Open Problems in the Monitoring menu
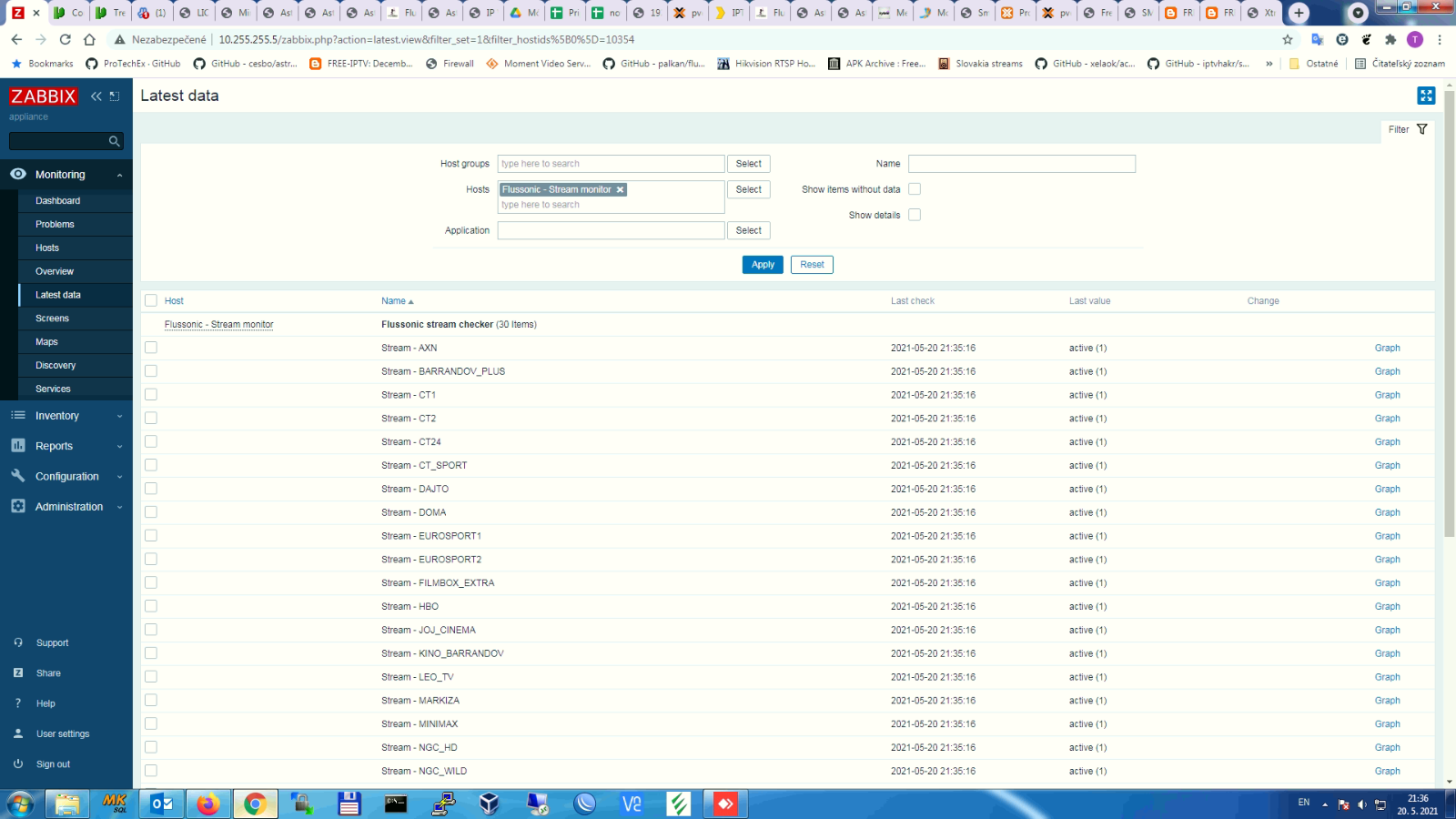This screenshot has height=819, width=1456. click(x=55, y=225)
